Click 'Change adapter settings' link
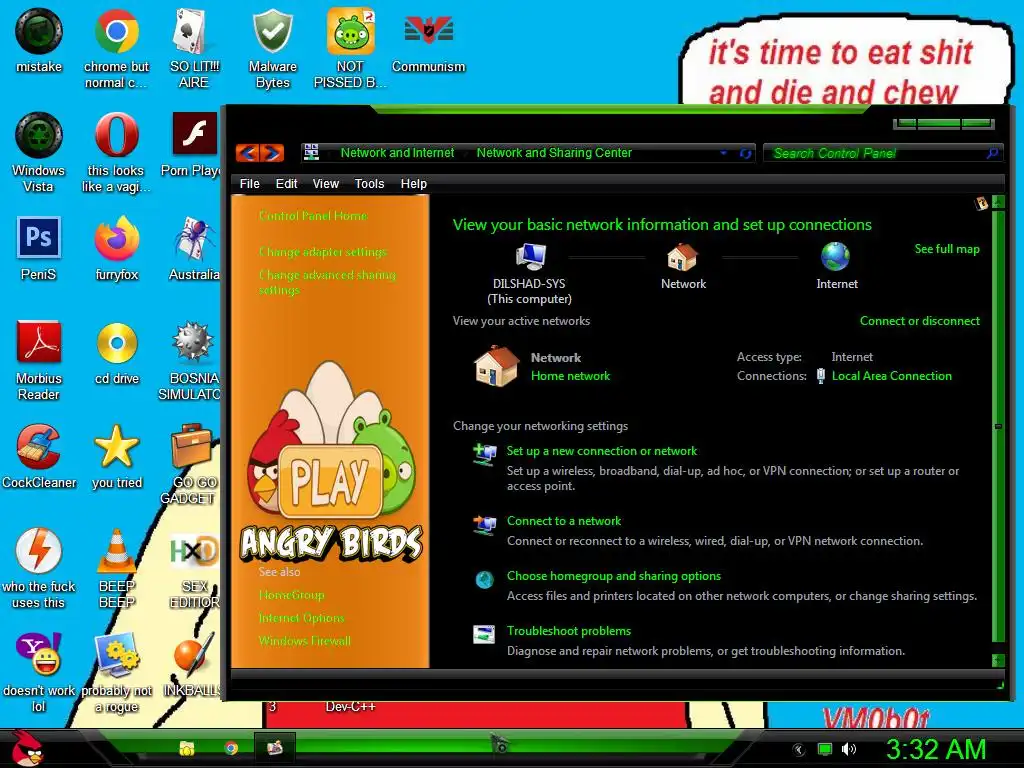1024x768 pixels. click(323, 251)
